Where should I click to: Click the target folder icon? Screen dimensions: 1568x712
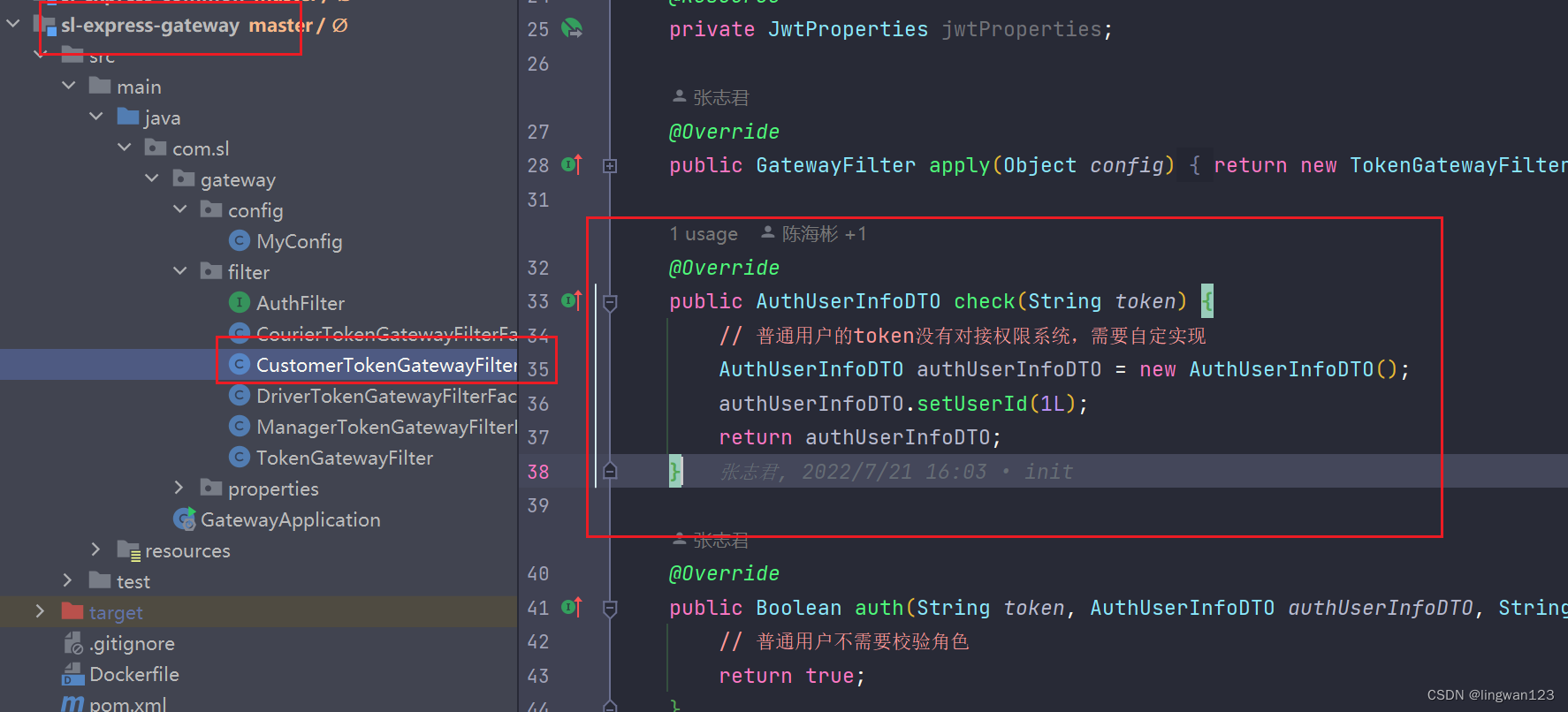click(x=72, y=611)
